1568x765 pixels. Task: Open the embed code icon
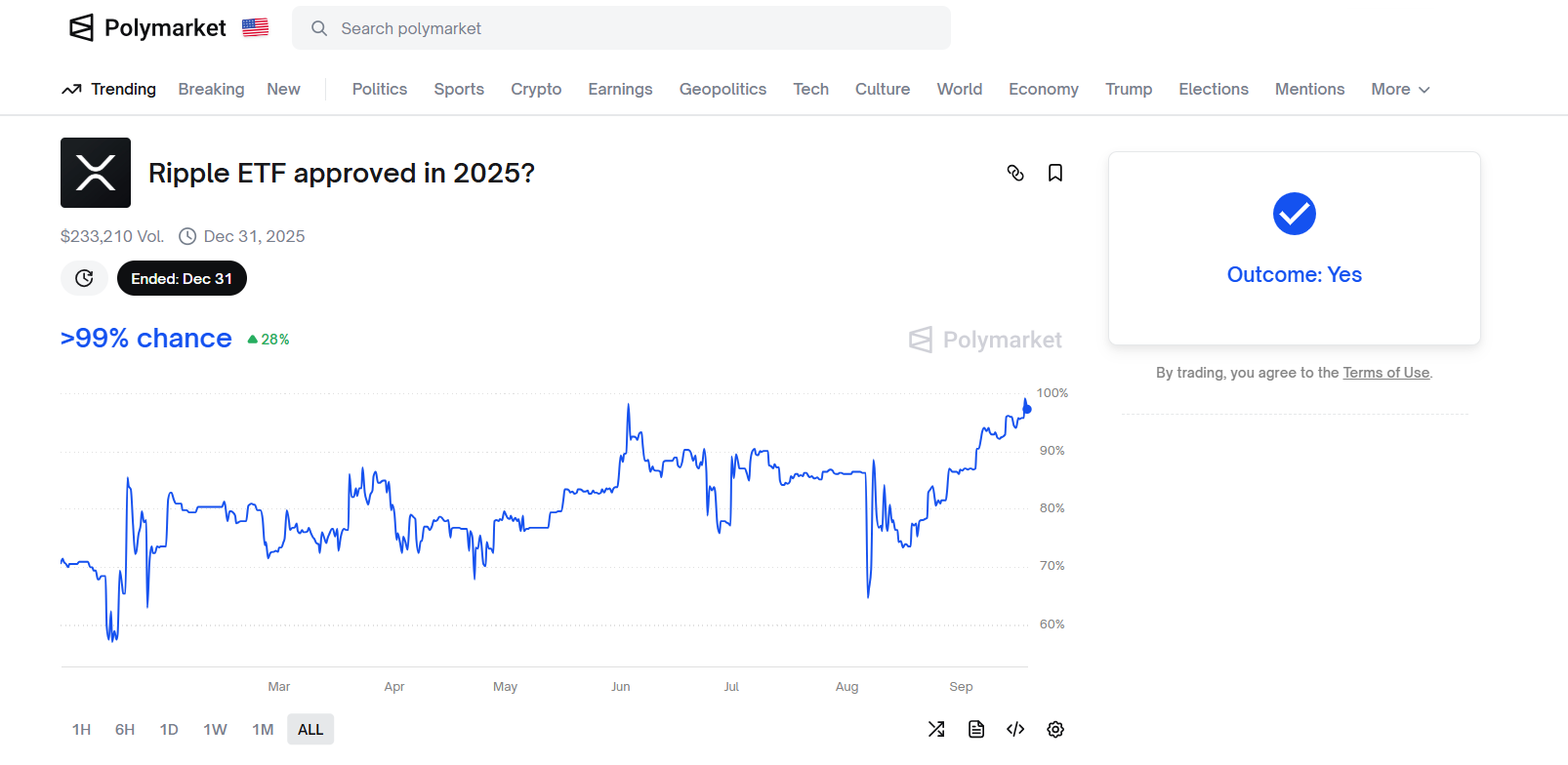pos(1015,729)
